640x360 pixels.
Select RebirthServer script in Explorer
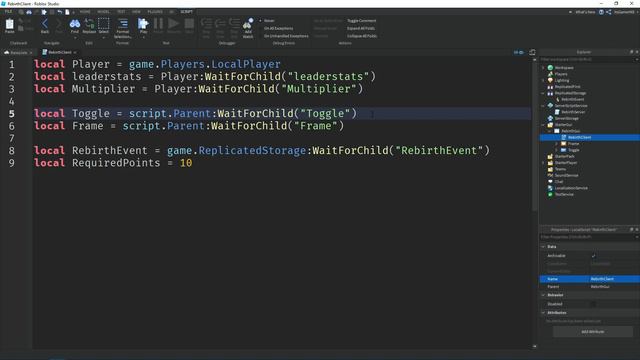point(573,112)
